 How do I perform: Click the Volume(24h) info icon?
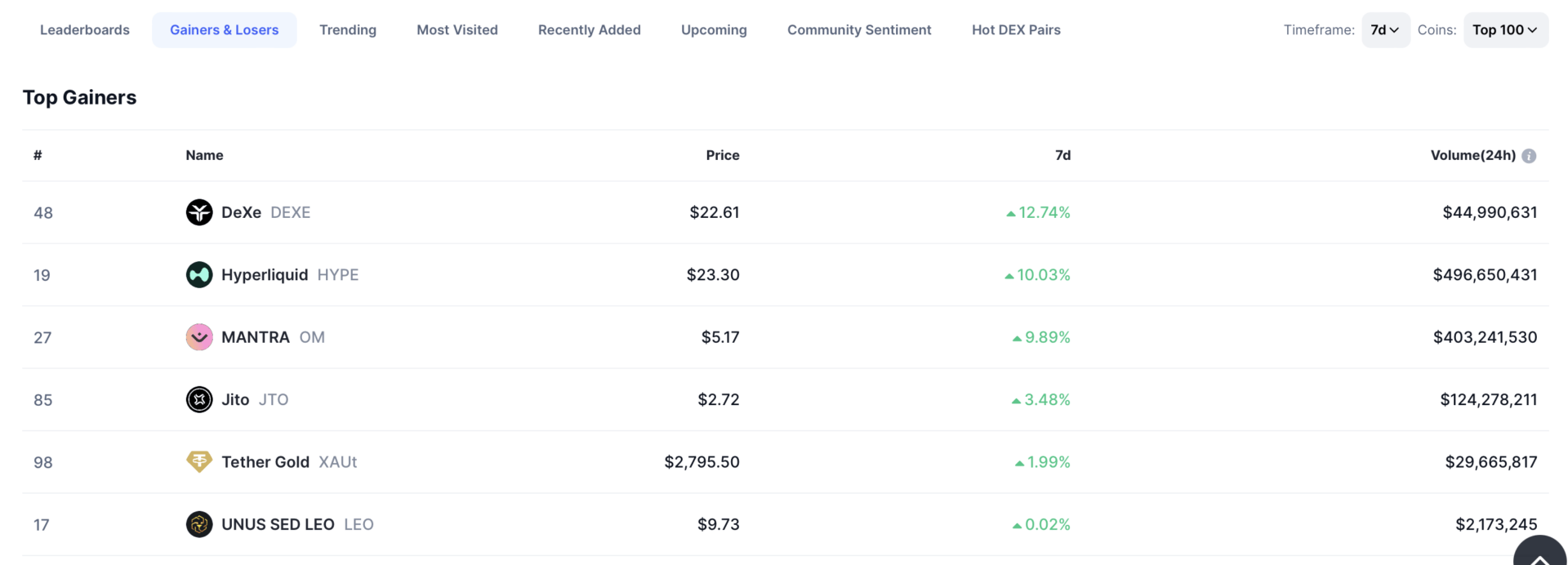pyautogui.click(x=1529, y=156)
